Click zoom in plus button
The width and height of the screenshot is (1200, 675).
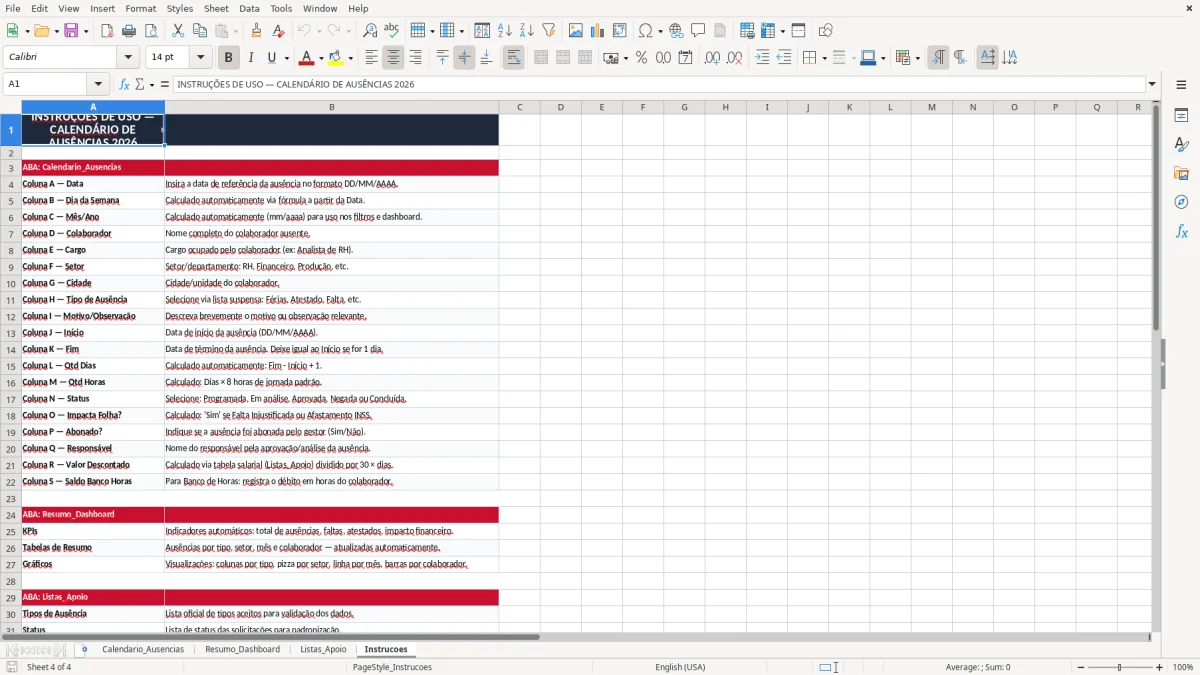[1159, 667]
